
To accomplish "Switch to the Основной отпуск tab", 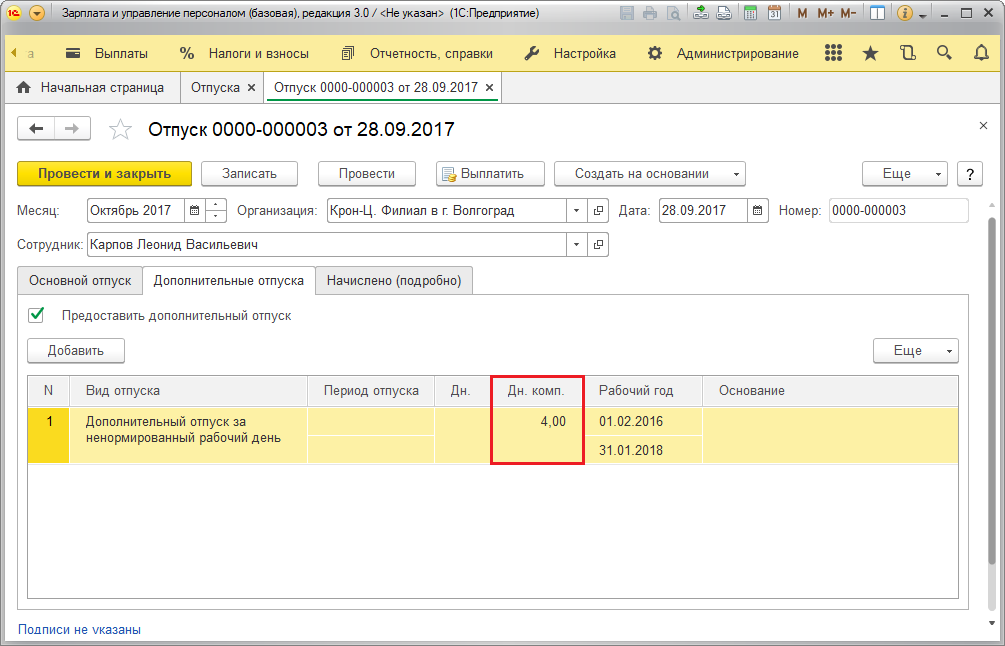I will point(80,281).
